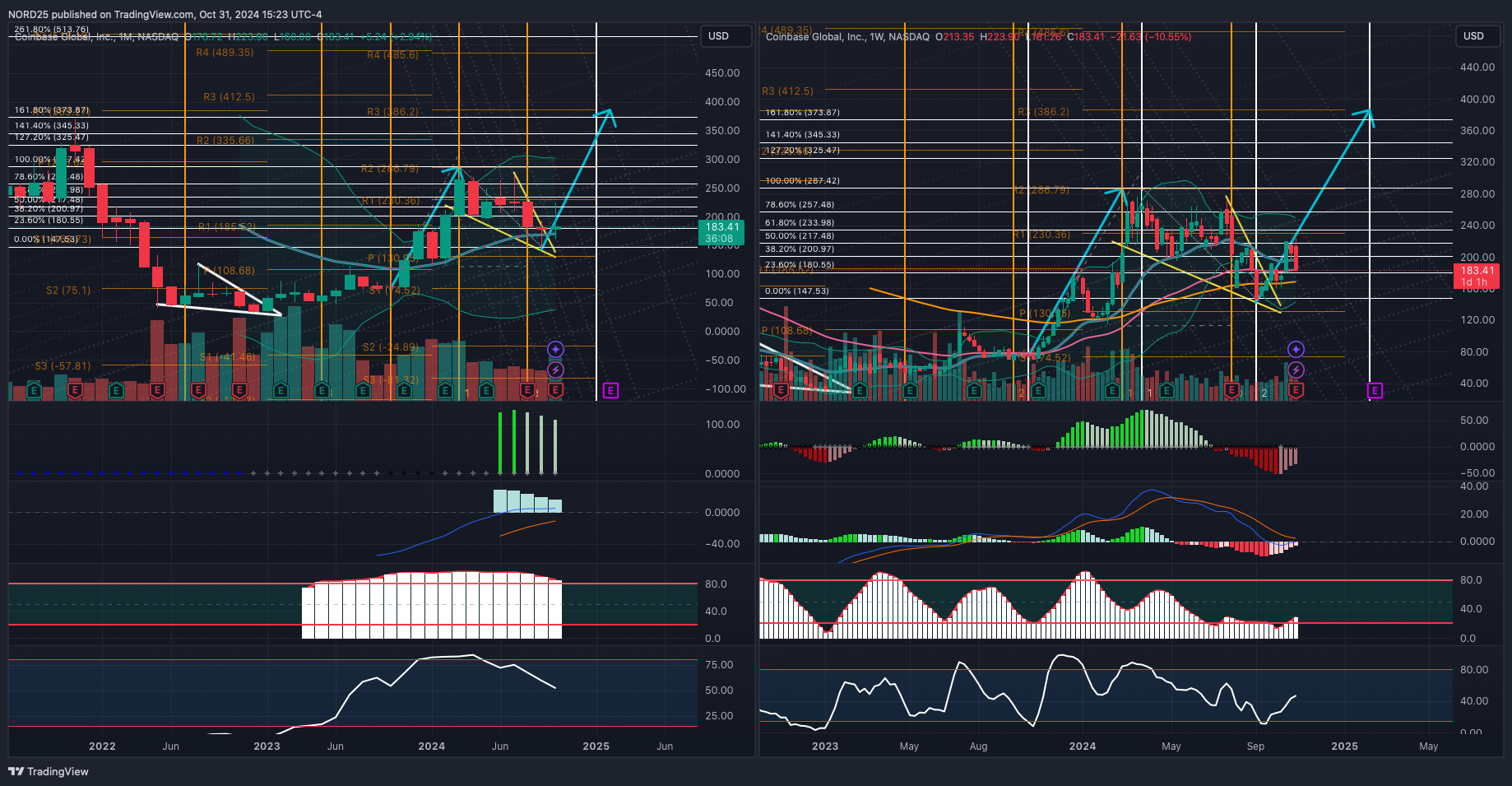Click 'P (108.68)' pivot label on weekly chart
The width and height of the screenshot is (1512, 786).
(x=786, y=331)
